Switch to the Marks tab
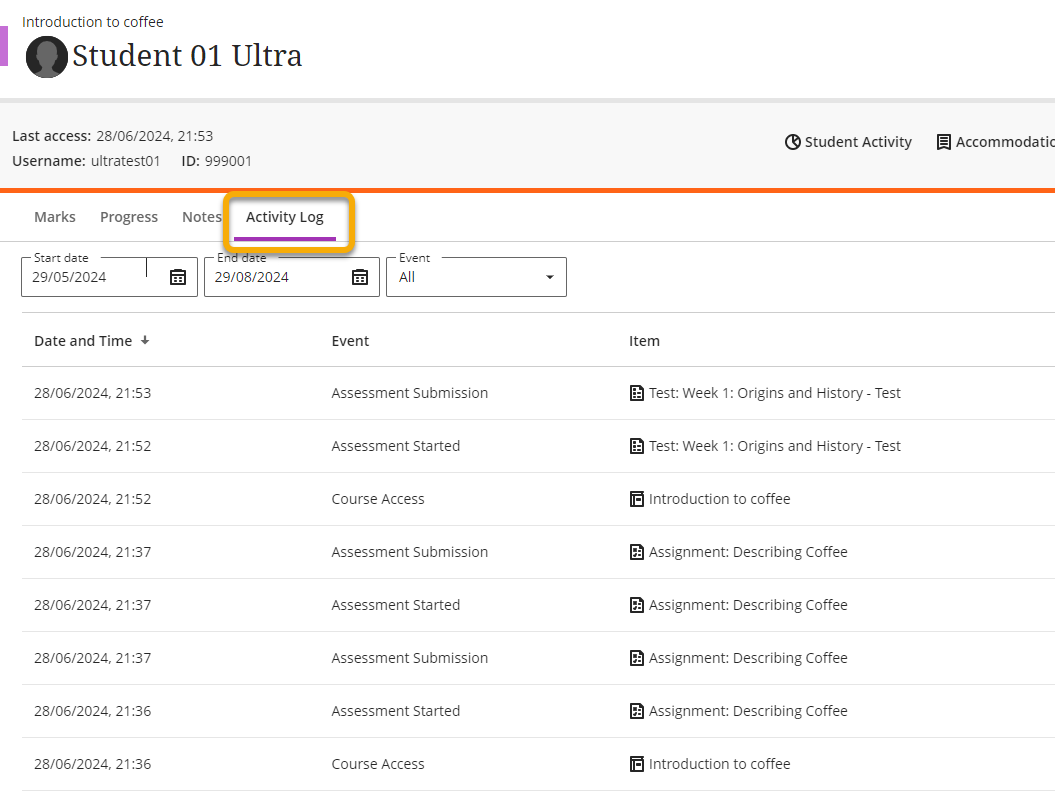 [x=55, y=217]
